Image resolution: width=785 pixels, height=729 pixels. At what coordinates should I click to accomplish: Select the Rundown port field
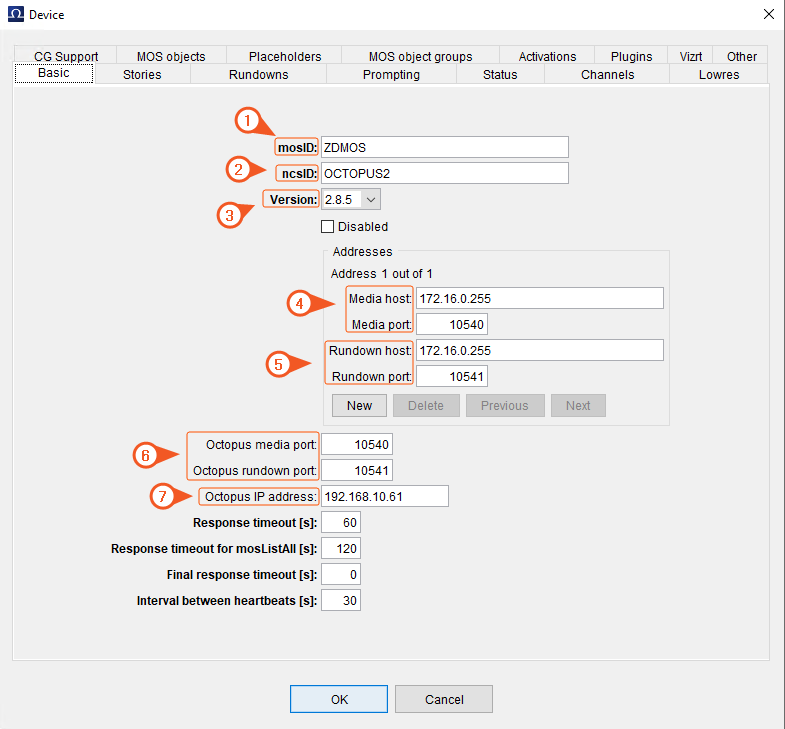(451, 376)
